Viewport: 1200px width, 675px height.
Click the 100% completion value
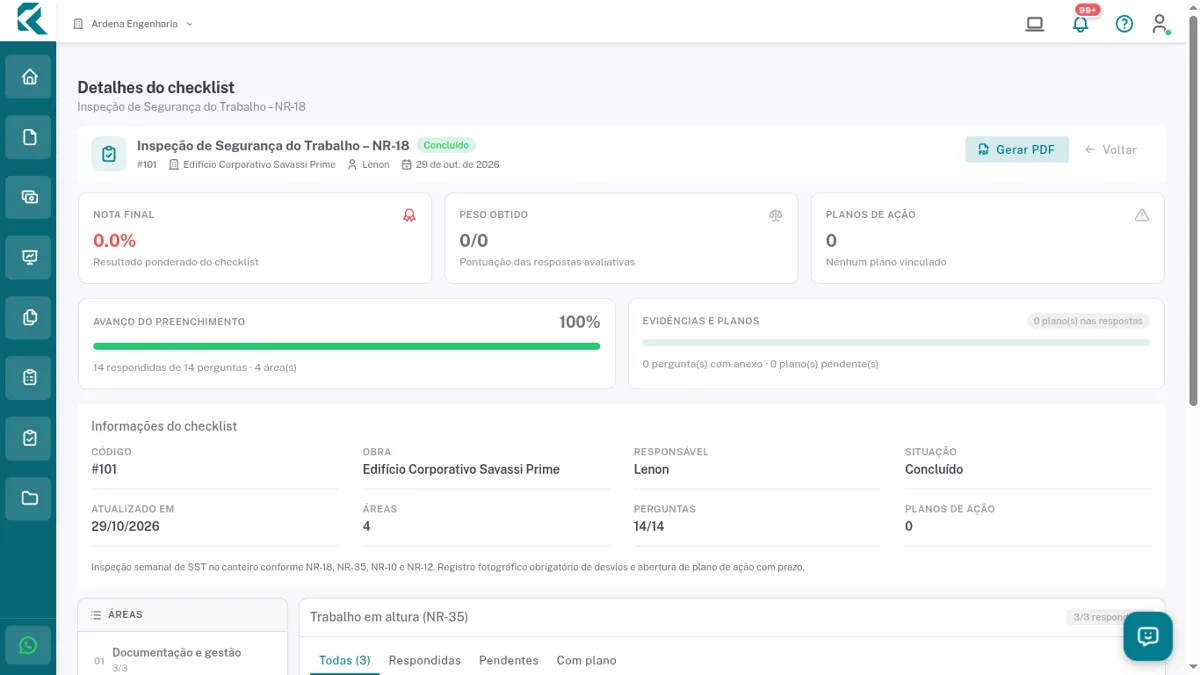coord(580,322)
